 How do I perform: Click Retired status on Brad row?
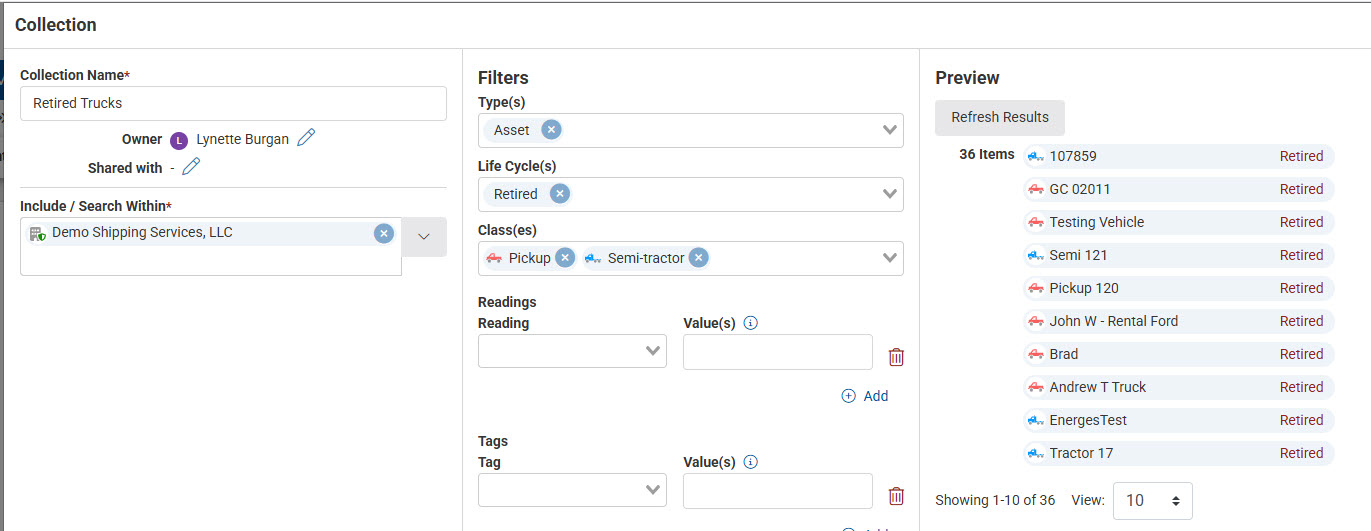click(x=1301, y=354)
